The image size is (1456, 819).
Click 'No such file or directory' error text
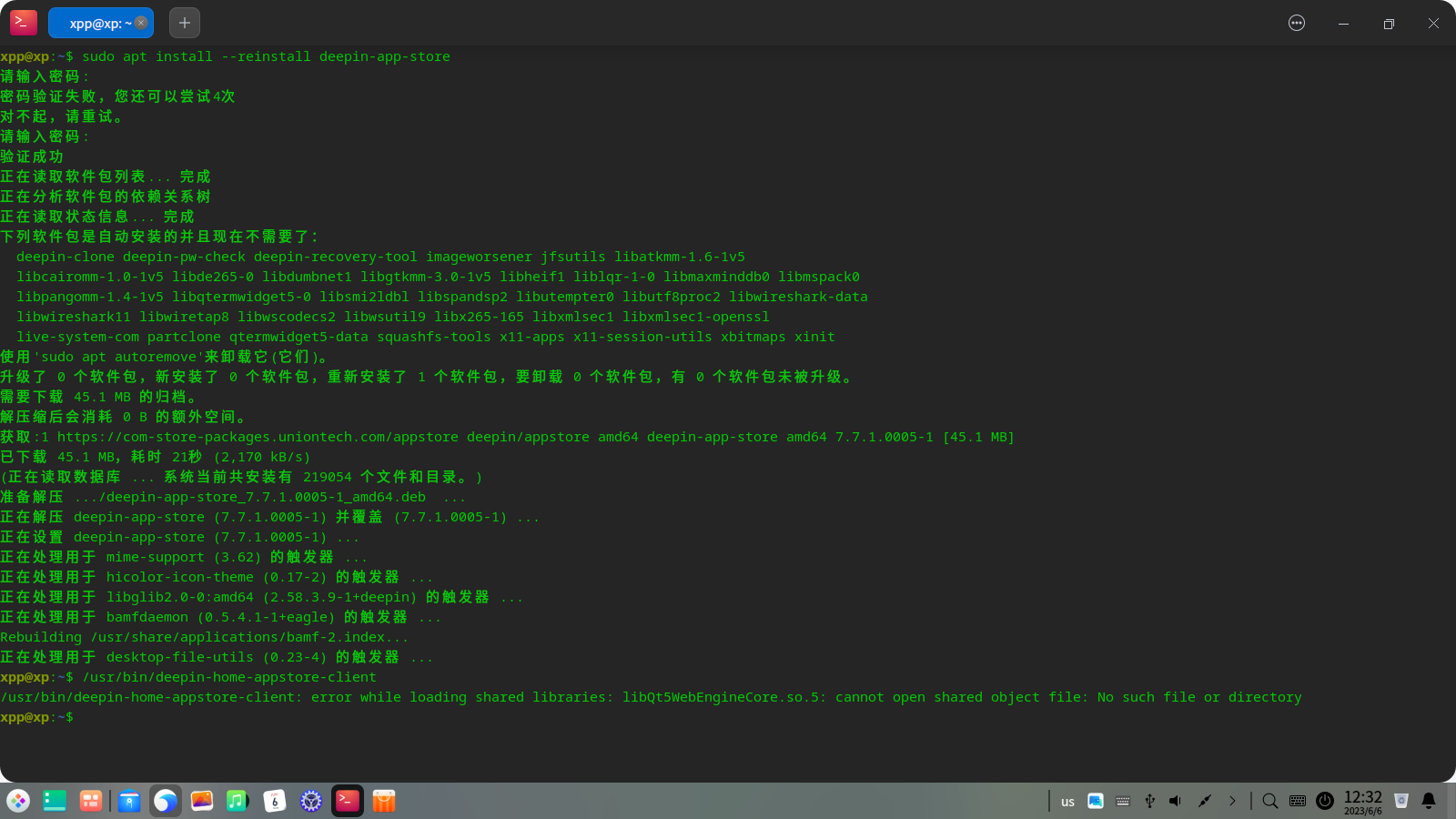click(x=1199, y=697)
